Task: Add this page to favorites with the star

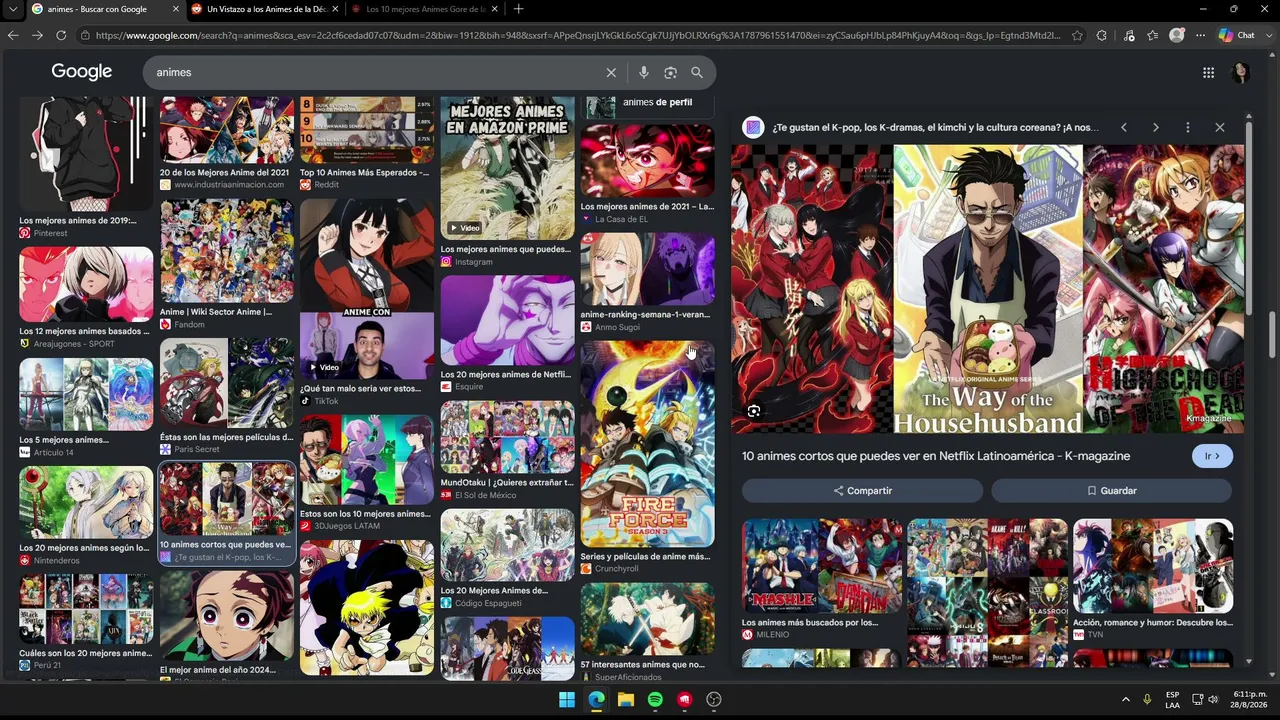Action: coord(1077,35)
